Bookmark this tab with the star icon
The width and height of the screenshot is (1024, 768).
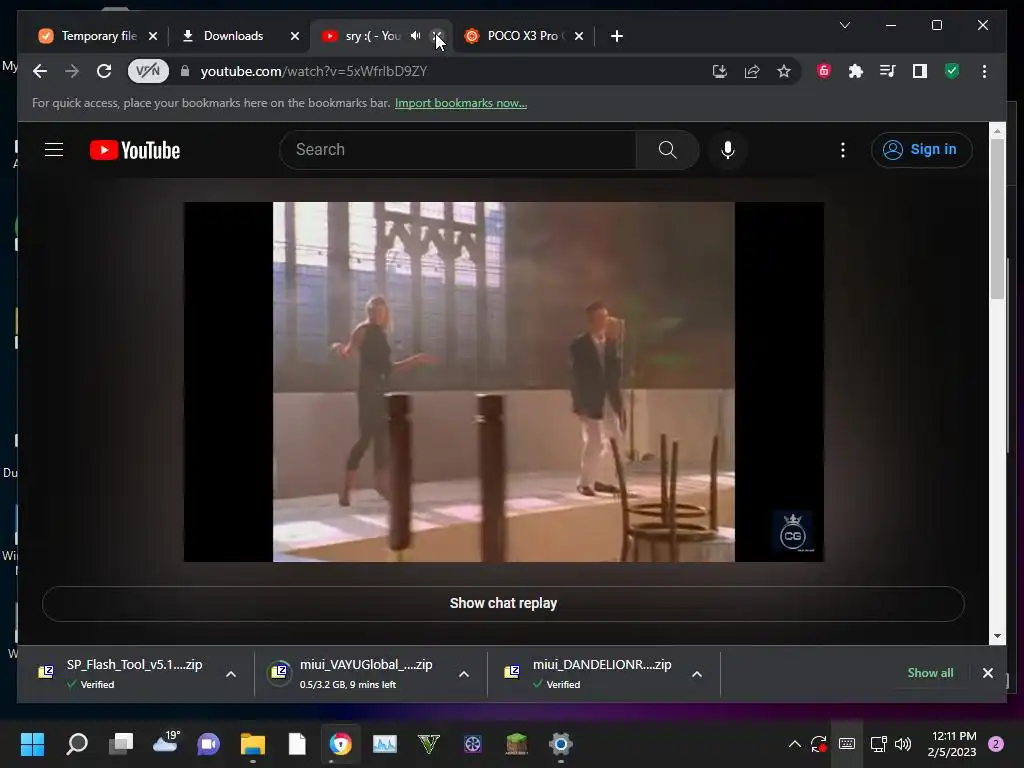pos(784,71)
